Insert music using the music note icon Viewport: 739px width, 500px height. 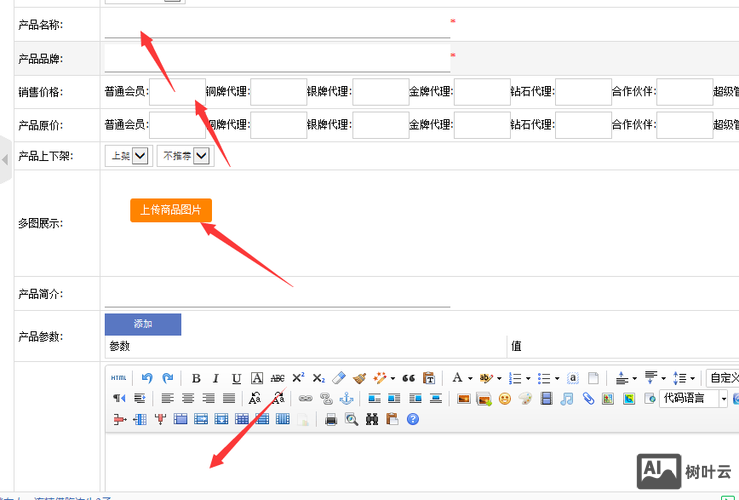coord(567,398)
